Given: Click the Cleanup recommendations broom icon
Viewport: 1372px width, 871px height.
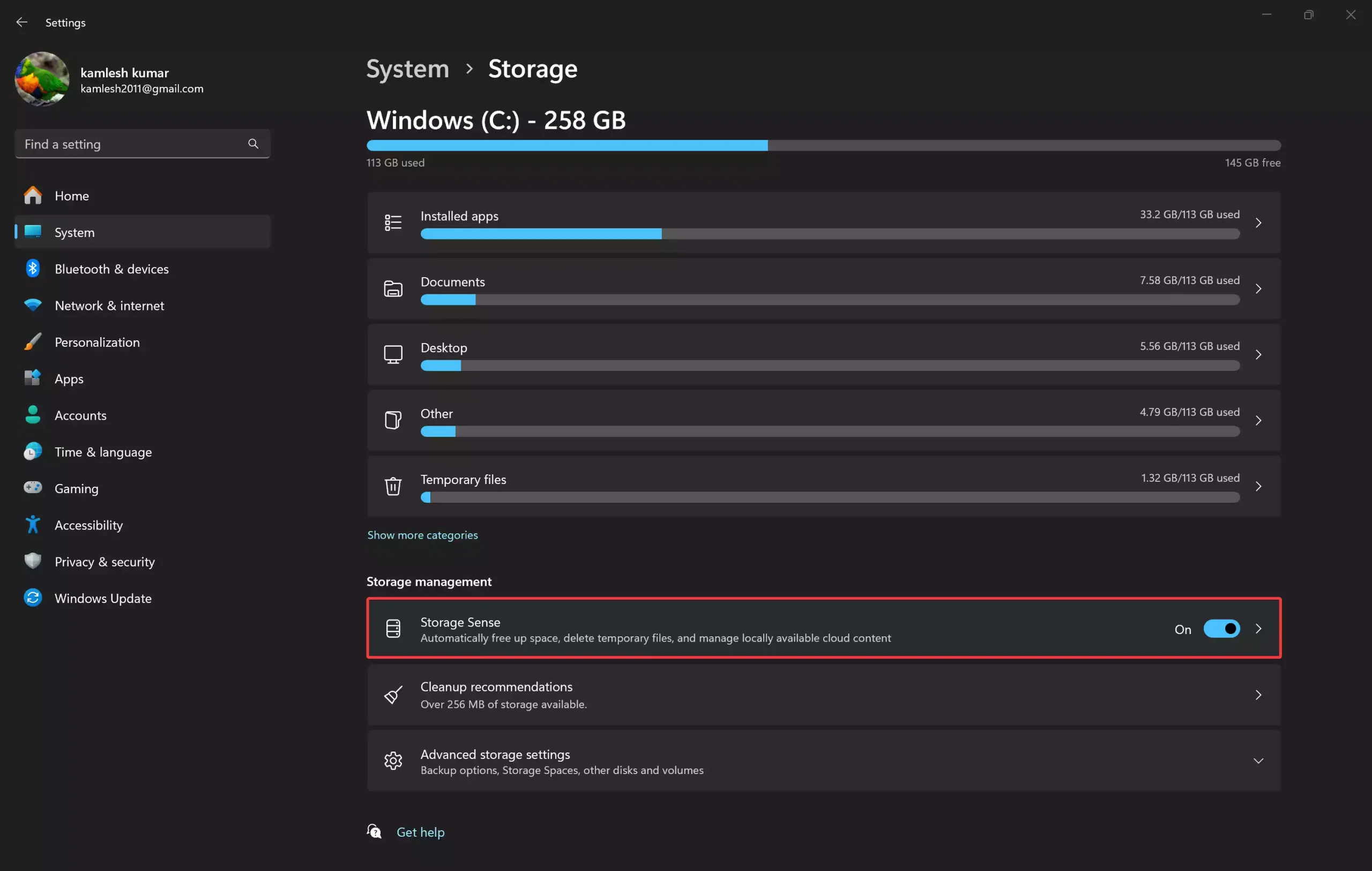Looking at the screenshot, I should 392,695.
